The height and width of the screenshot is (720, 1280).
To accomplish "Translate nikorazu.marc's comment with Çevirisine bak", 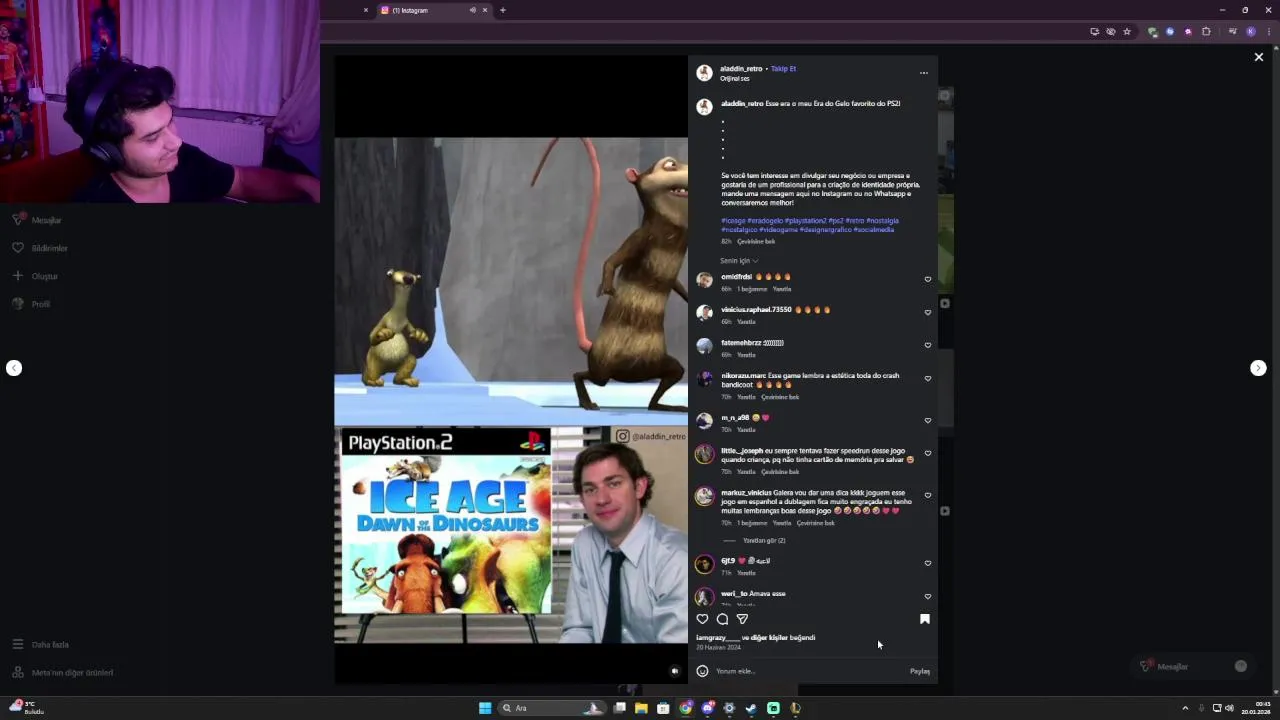I will click(780, 397).
